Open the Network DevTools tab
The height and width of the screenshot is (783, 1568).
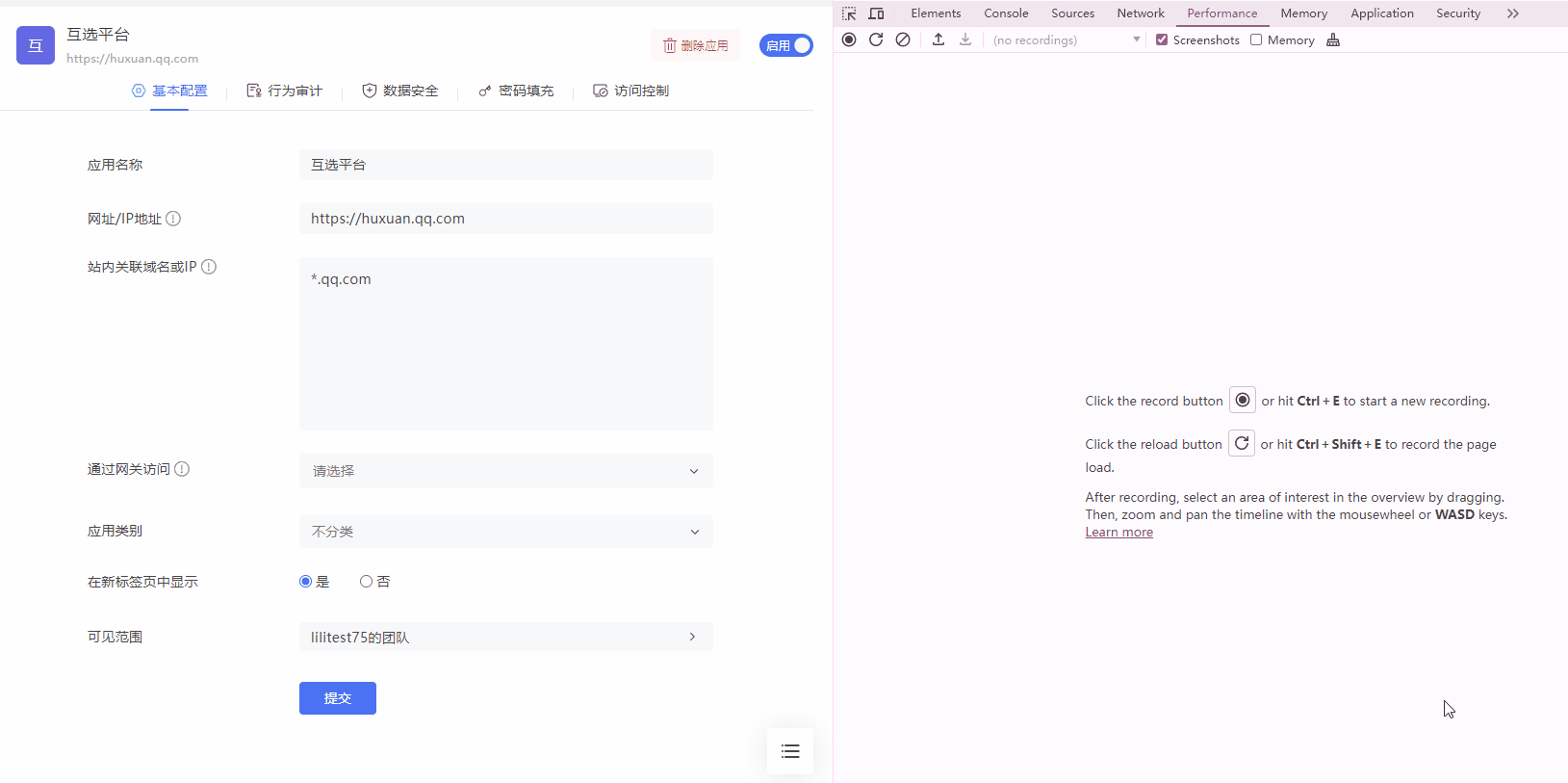coord(1141,13)
